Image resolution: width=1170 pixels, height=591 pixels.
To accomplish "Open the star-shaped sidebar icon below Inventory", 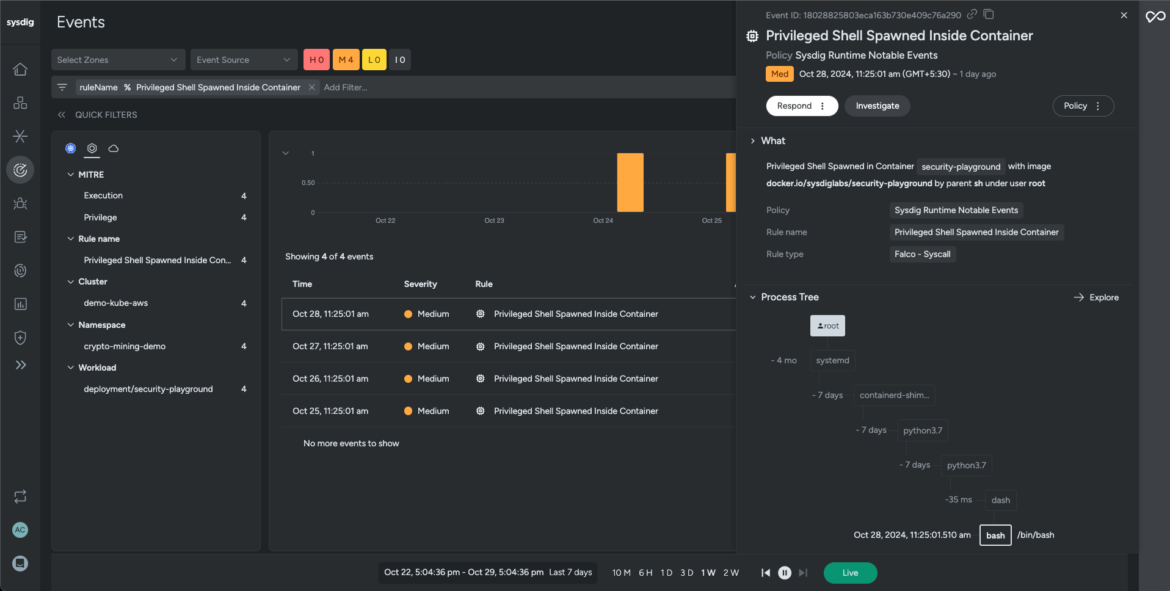I will (x=20, y=136).
